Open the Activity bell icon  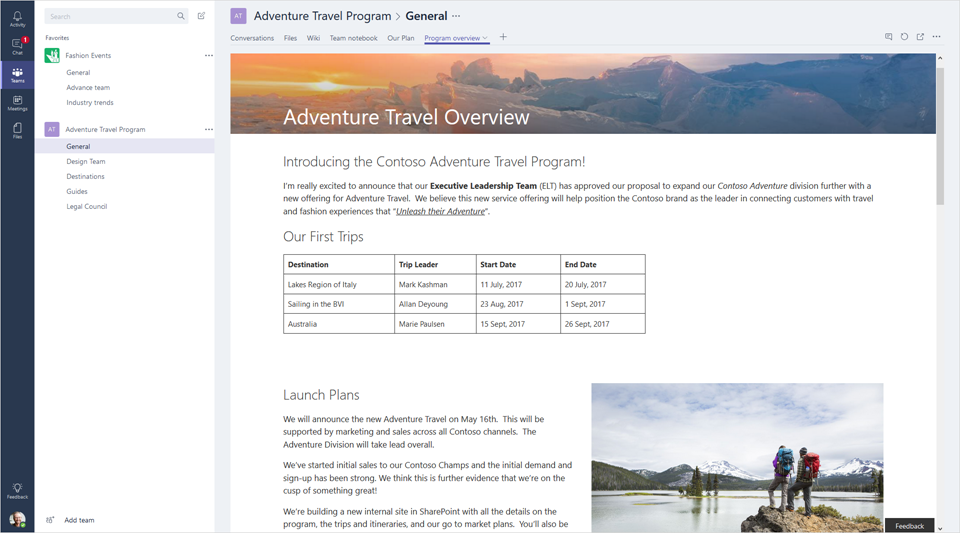tap(17, 18)
